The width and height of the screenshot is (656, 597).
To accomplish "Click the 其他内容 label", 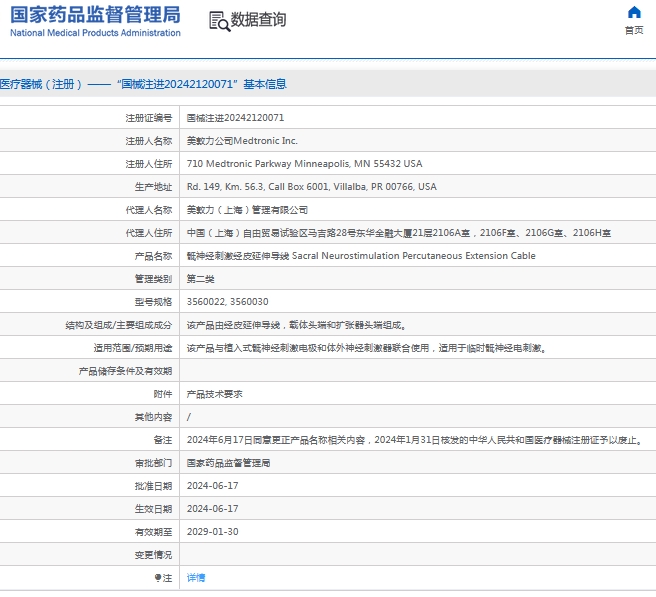I will point(154,417).
